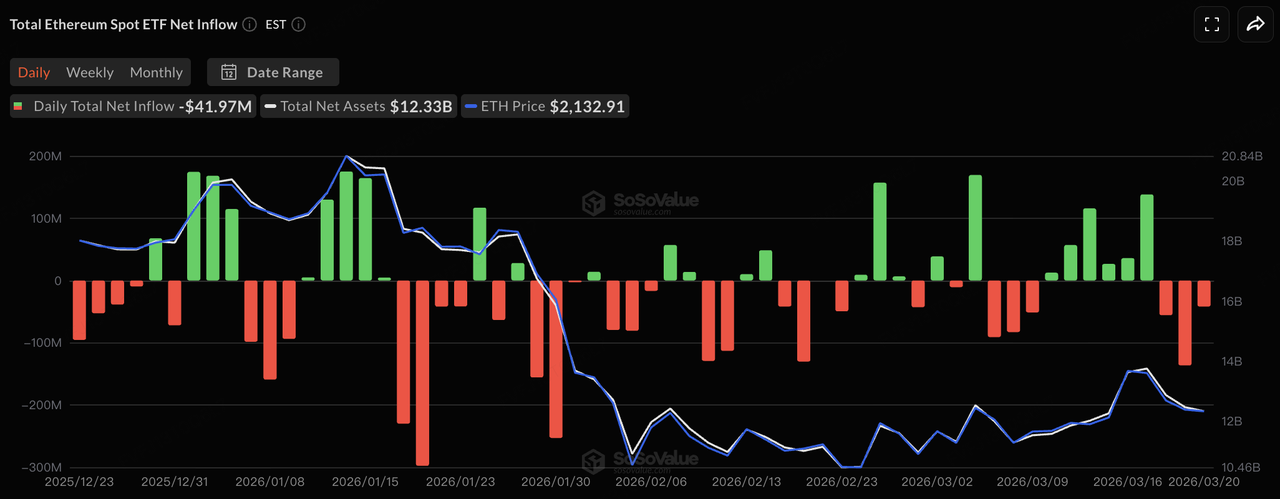Click the Total Ethereum Spot ETF Net Inflow title
The height and width of the screenshot is (499, 1280).
pyautogui.click(x=121, y=25)
